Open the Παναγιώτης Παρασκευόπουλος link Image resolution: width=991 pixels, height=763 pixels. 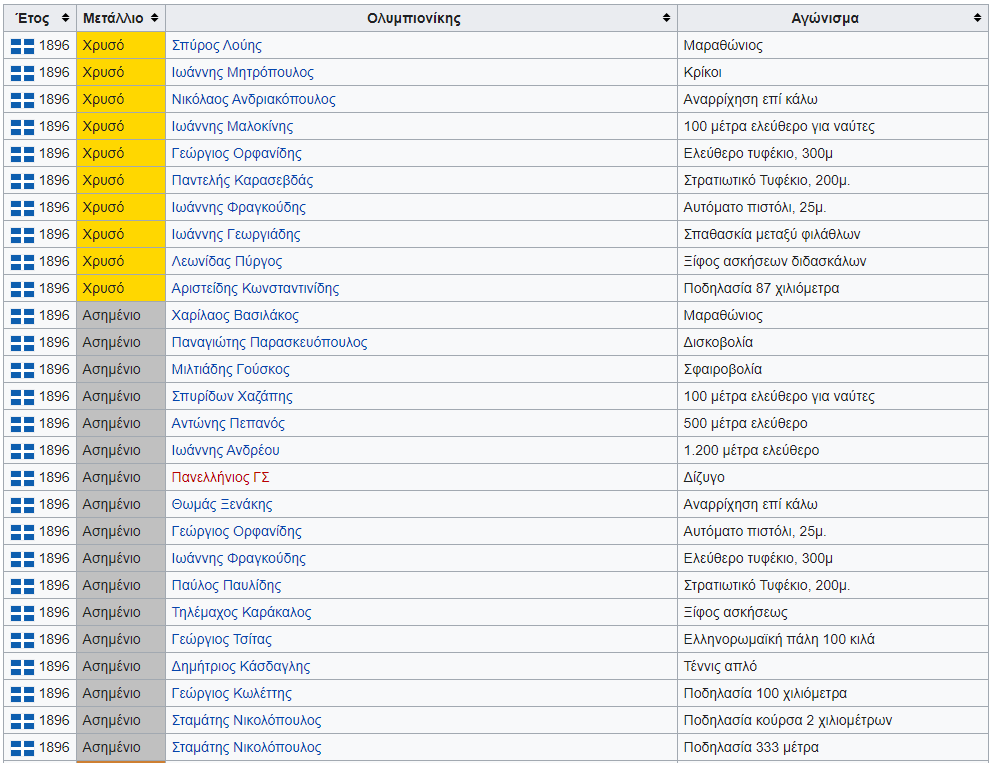269,343
